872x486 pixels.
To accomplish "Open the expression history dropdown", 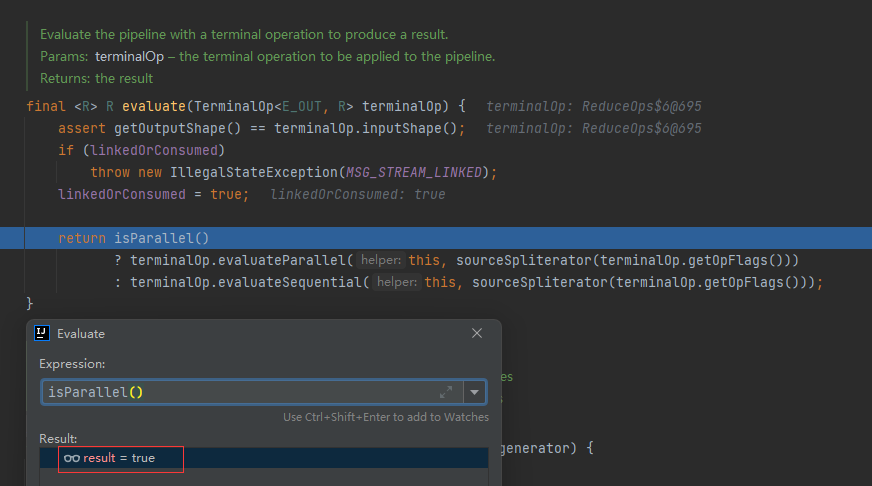I will click(x=475, y=392).
